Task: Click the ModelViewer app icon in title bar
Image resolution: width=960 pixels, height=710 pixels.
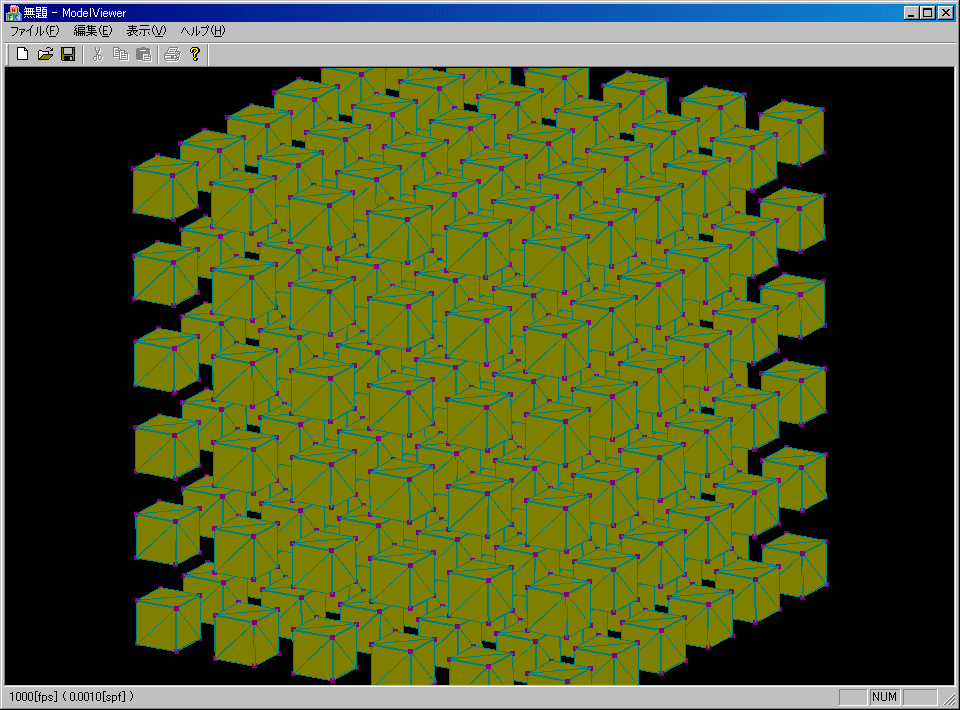Action: 13,12
